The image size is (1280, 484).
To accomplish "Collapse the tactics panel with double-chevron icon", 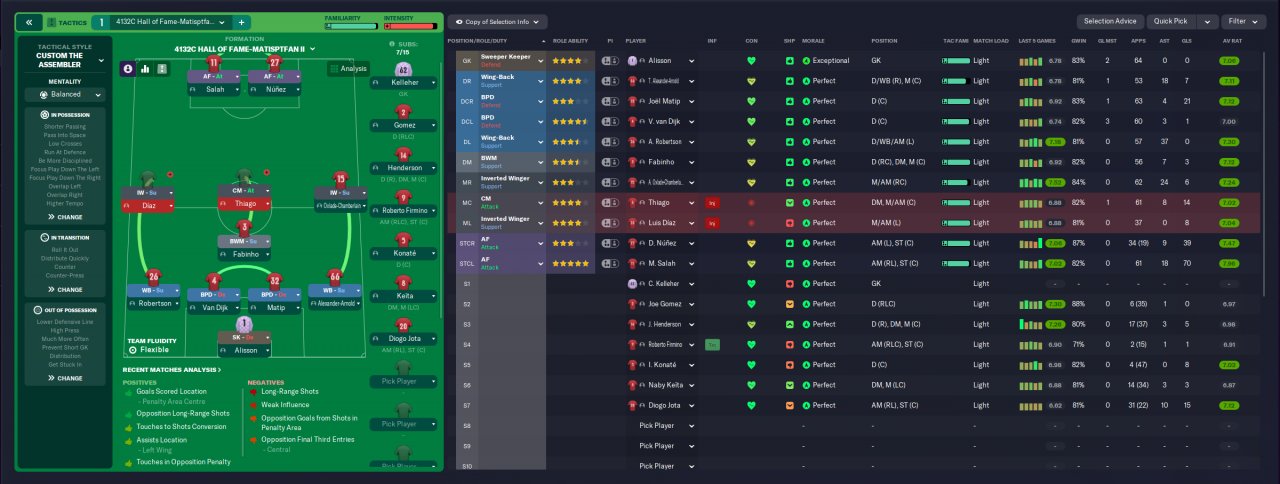I will (28, 22).
